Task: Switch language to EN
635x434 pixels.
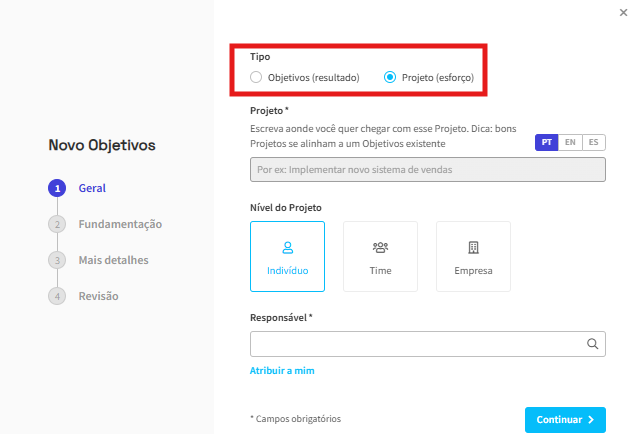Action: tap(570, 143)
